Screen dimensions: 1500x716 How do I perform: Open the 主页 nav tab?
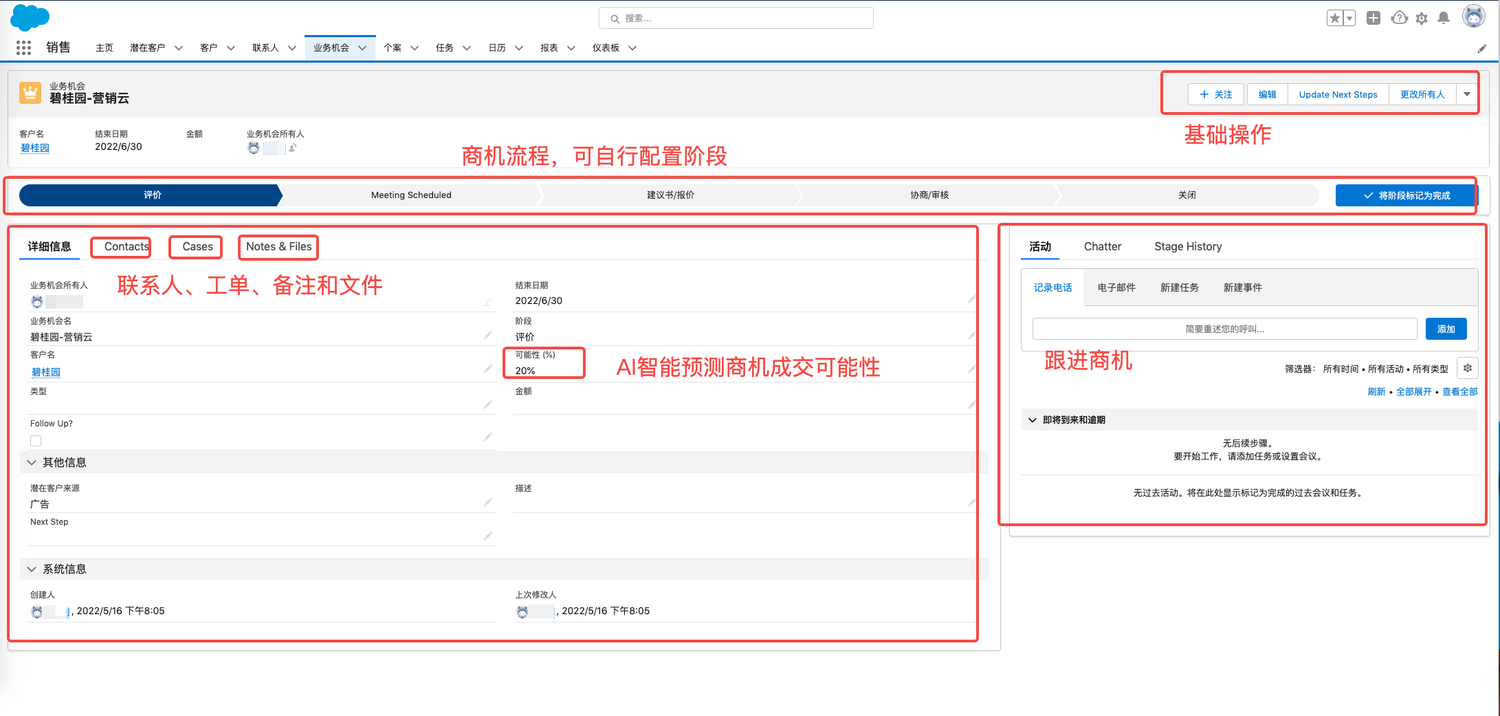coord(105,48)
